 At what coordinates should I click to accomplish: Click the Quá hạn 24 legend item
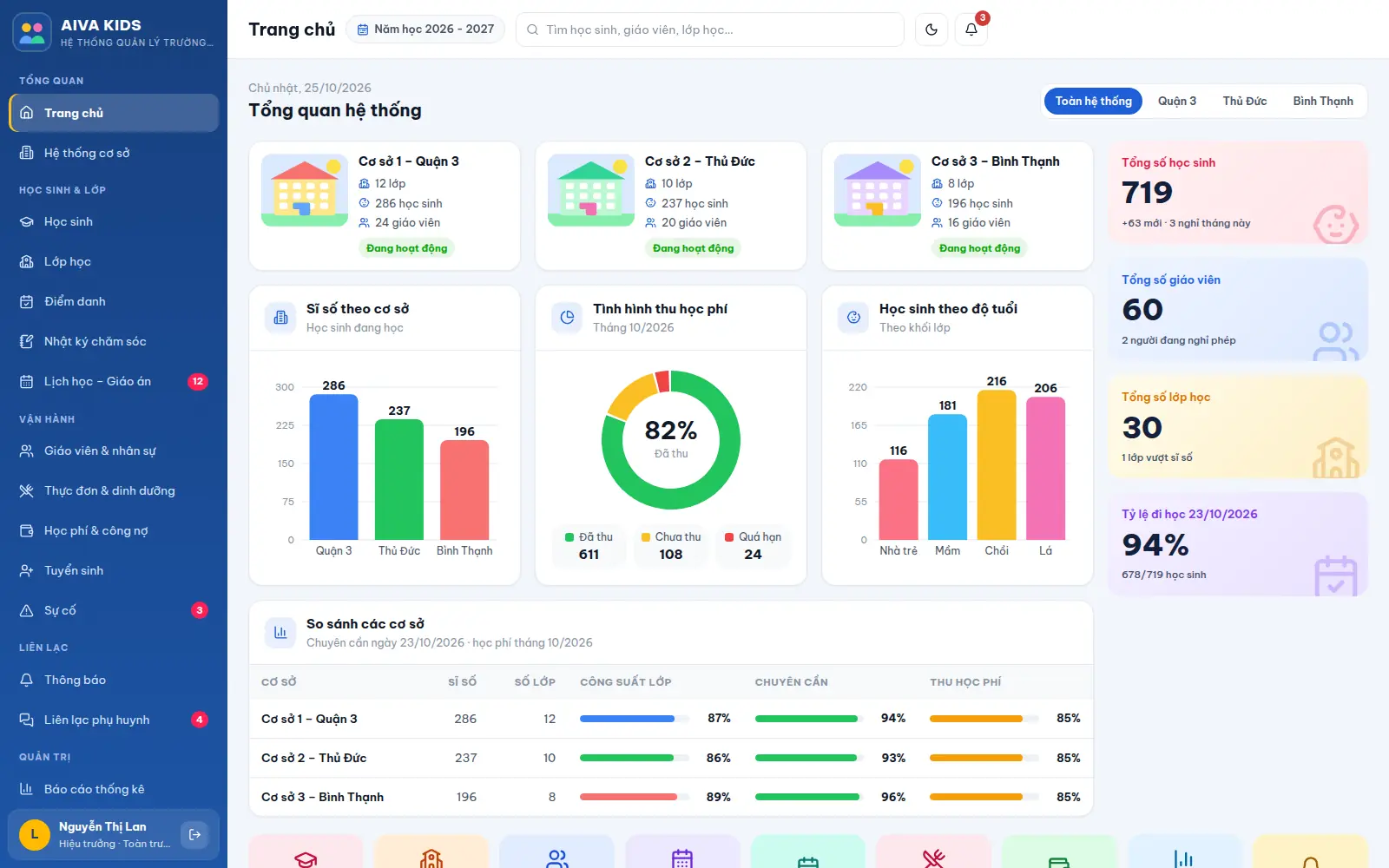[753, 546]
